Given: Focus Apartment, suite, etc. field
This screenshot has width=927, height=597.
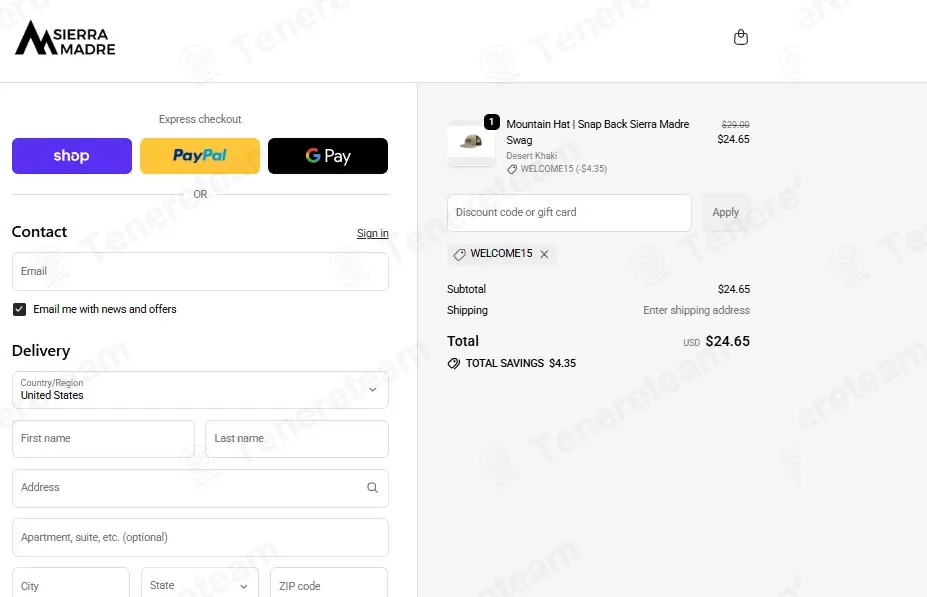Looking at the screenshot, I should [x=200, y=537].
